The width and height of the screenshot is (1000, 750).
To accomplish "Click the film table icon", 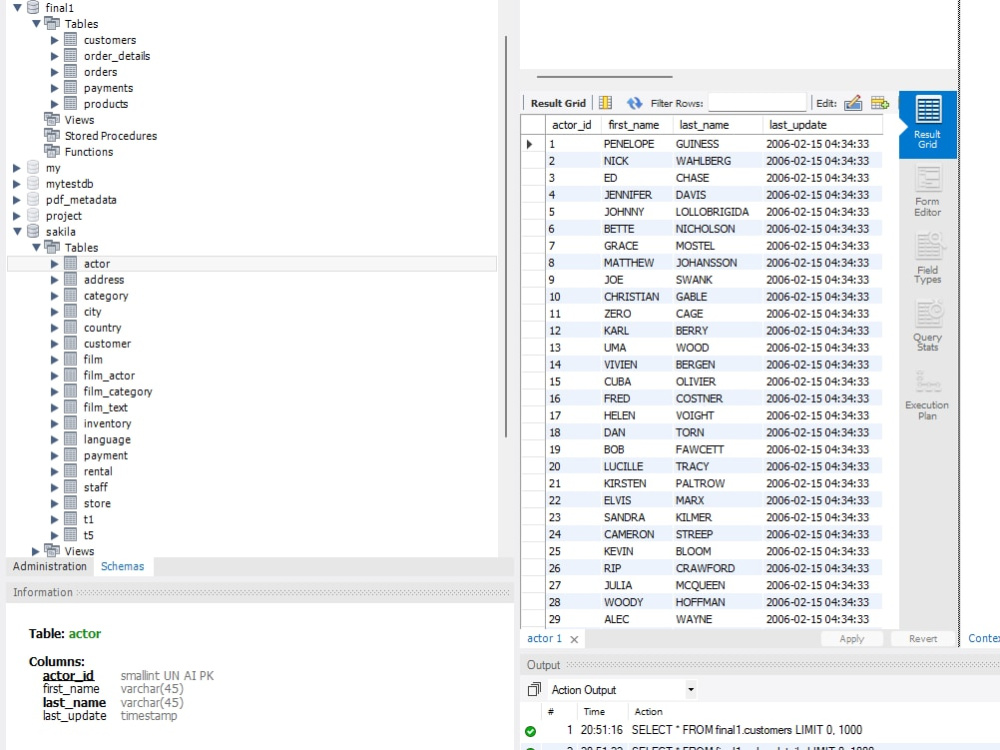I will (x=71, y=359).
